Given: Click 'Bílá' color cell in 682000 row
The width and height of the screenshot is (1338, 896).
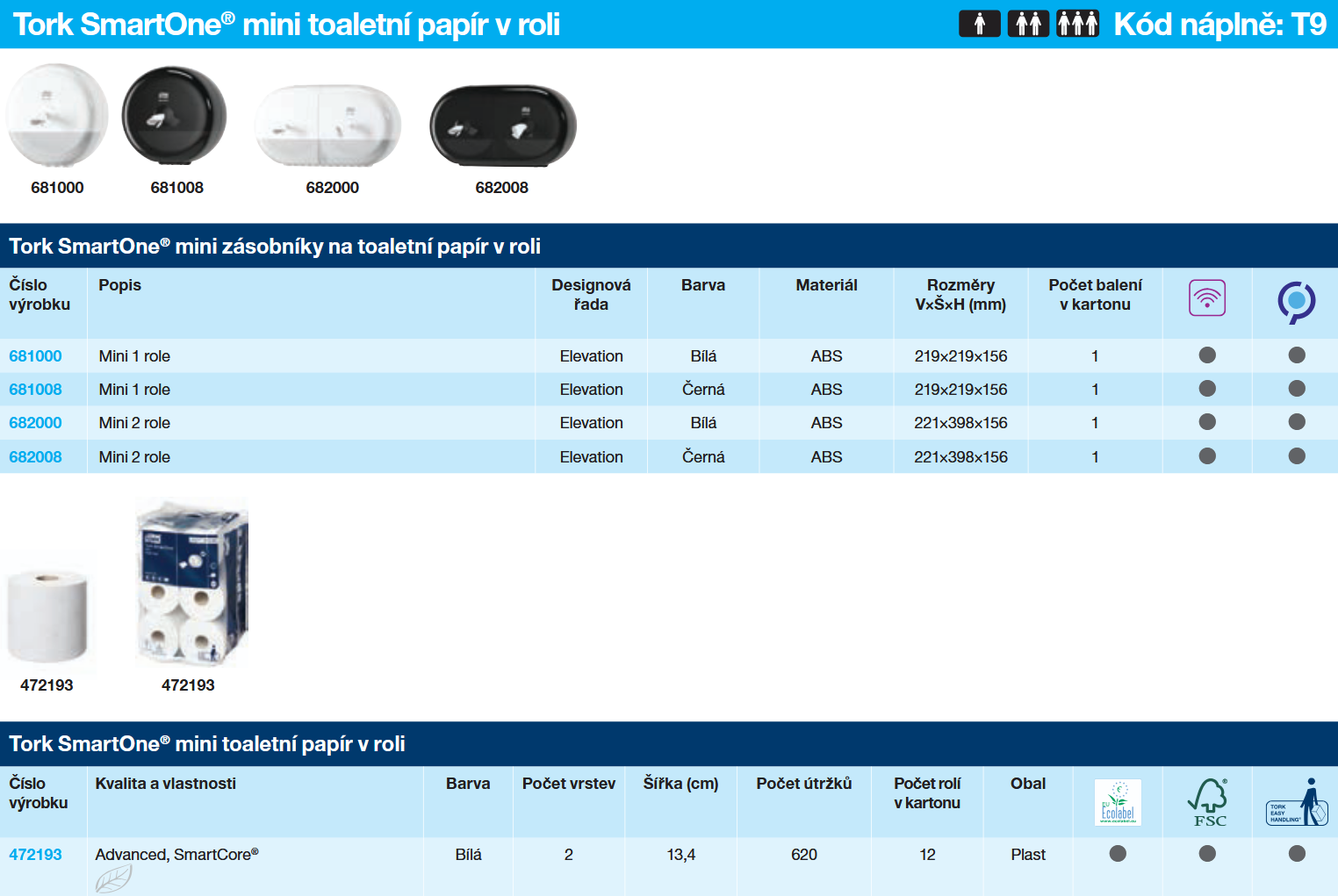Looking at the screenshot, I should coord(703,422).
